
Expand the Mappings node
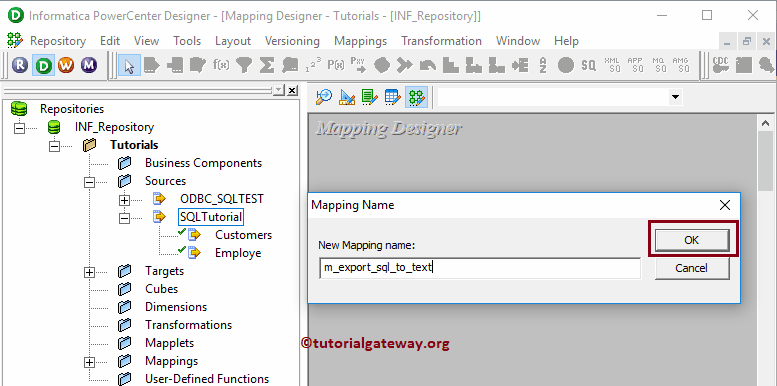click(89, 362)
